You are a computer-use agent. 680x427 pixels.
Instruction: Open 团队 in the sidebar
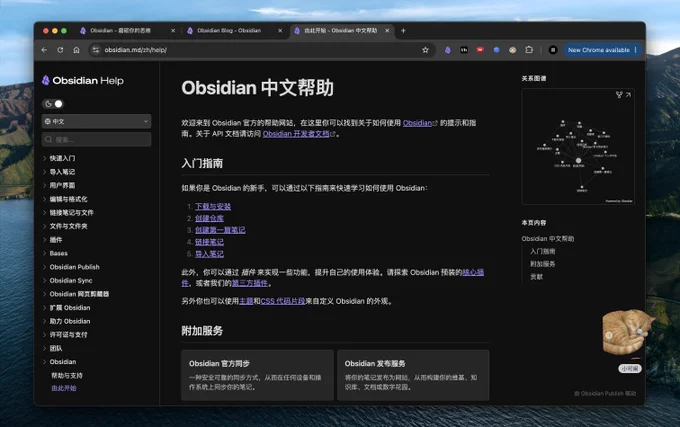56,348
